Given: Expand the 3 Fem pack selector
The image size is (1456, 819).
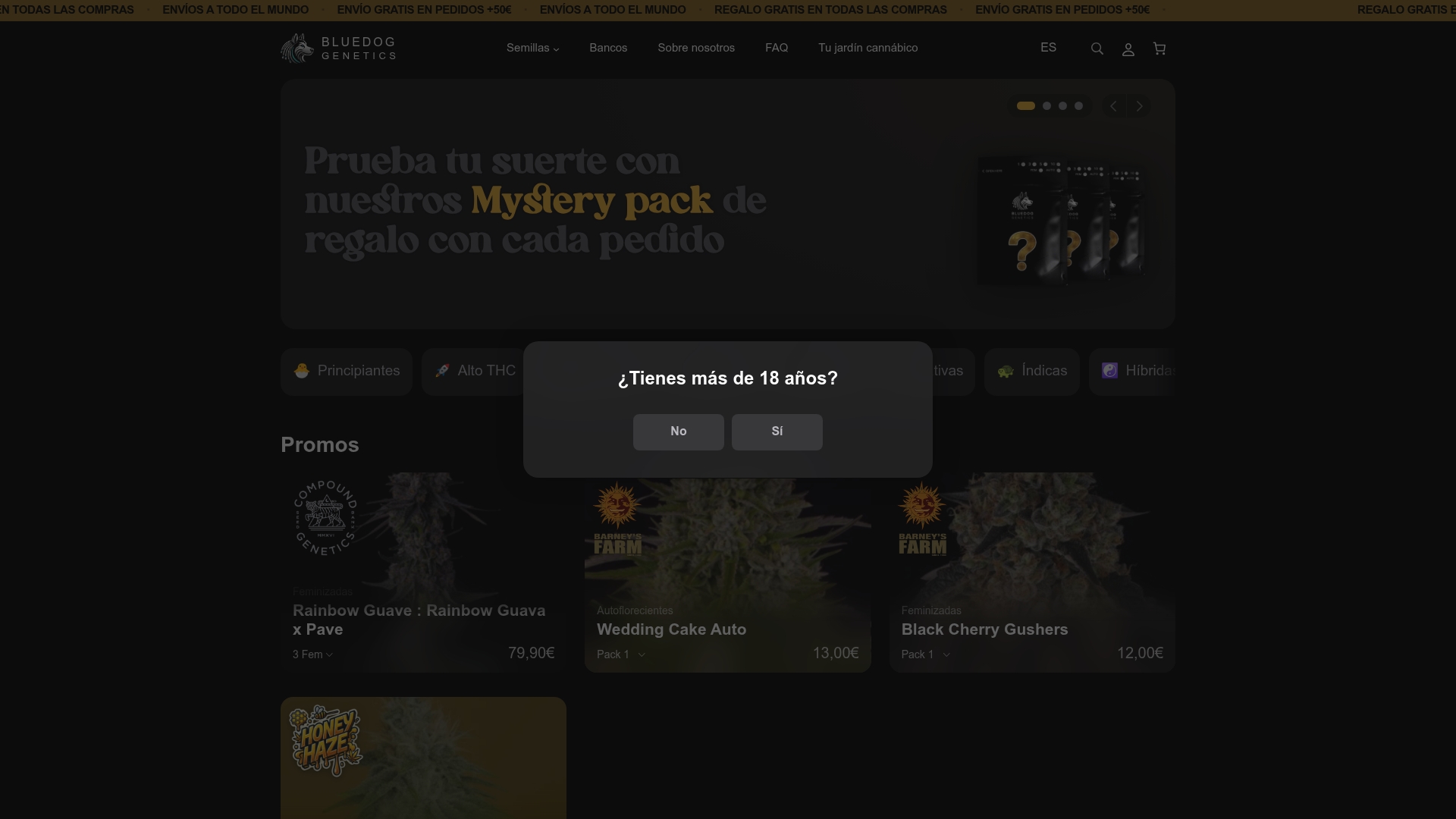Looking at the screenshot, I should pyautogui.click(x=312, y=654).
